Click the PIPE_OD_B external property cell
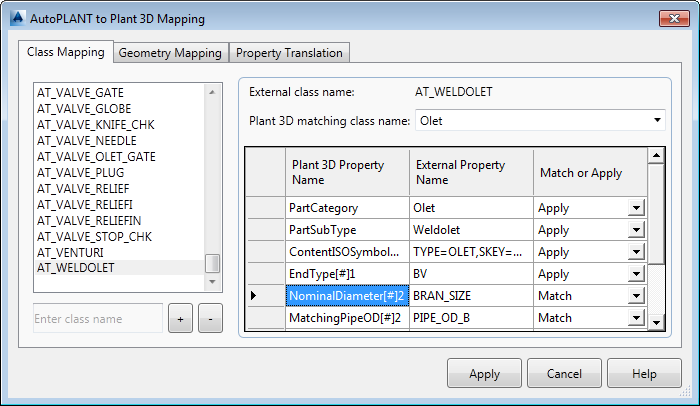The image size is (700, 406). point(471,318)
